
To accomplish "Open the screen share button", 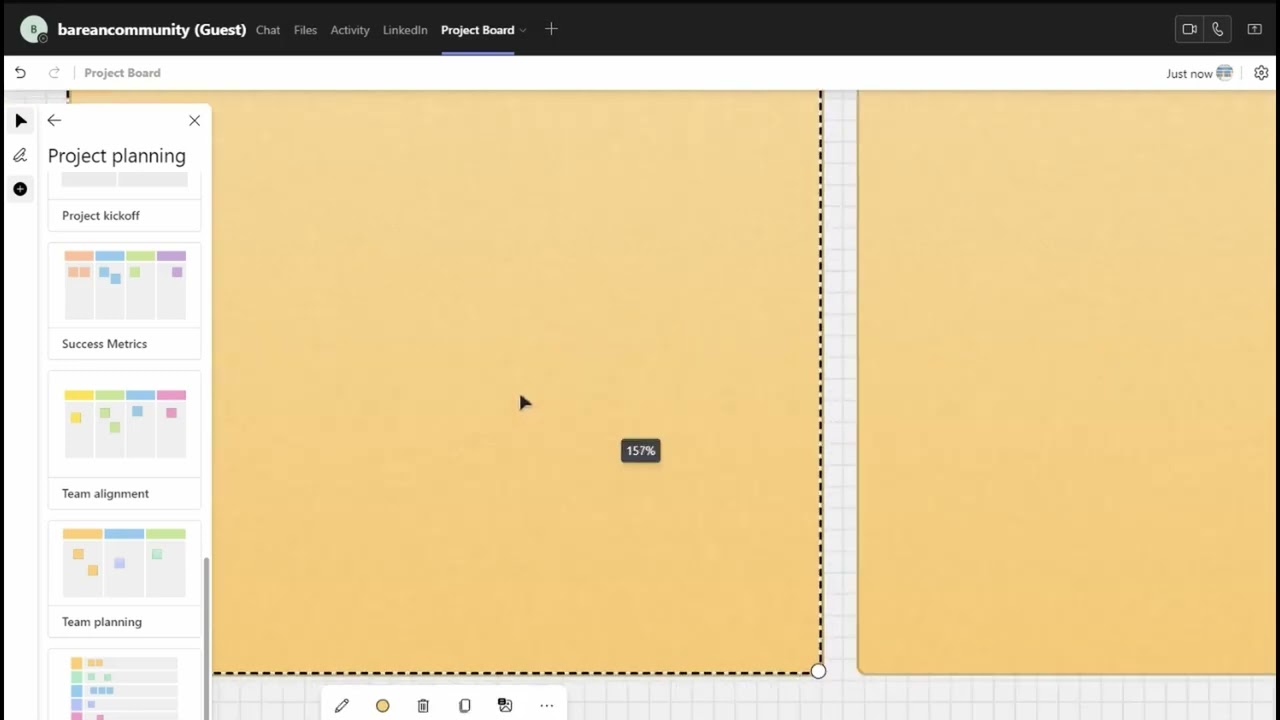I will [1254, 29].
